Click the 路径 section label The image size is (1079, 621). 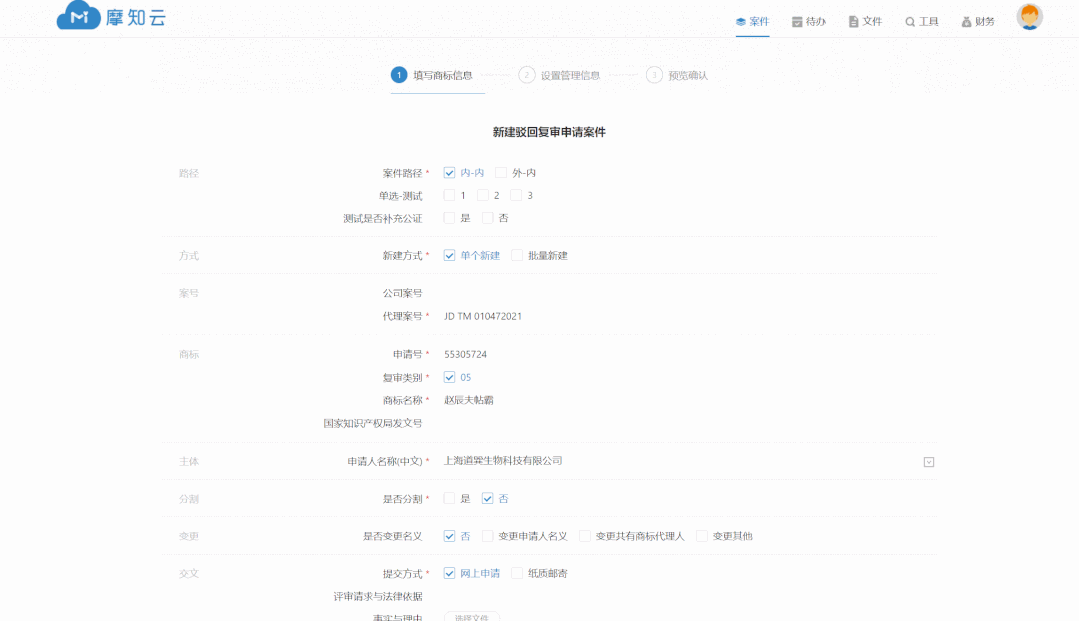coord(189,173)
